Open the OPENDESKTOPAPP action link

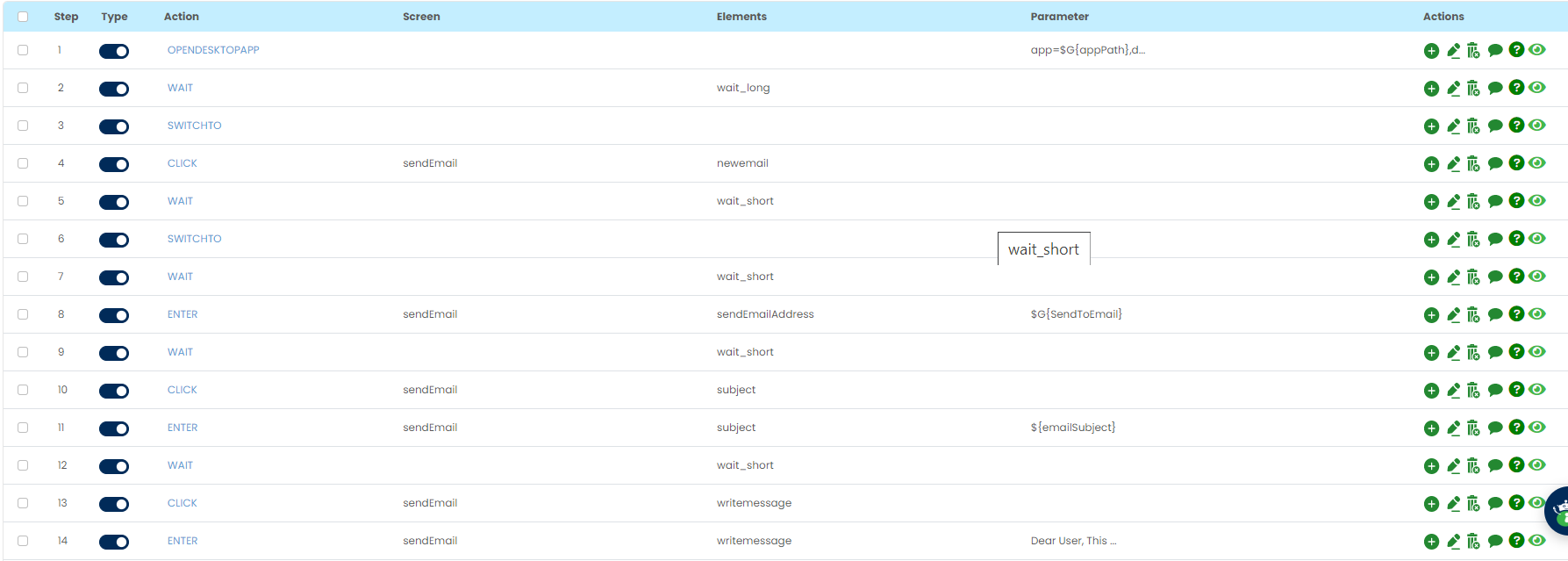[x=213, y=50]
